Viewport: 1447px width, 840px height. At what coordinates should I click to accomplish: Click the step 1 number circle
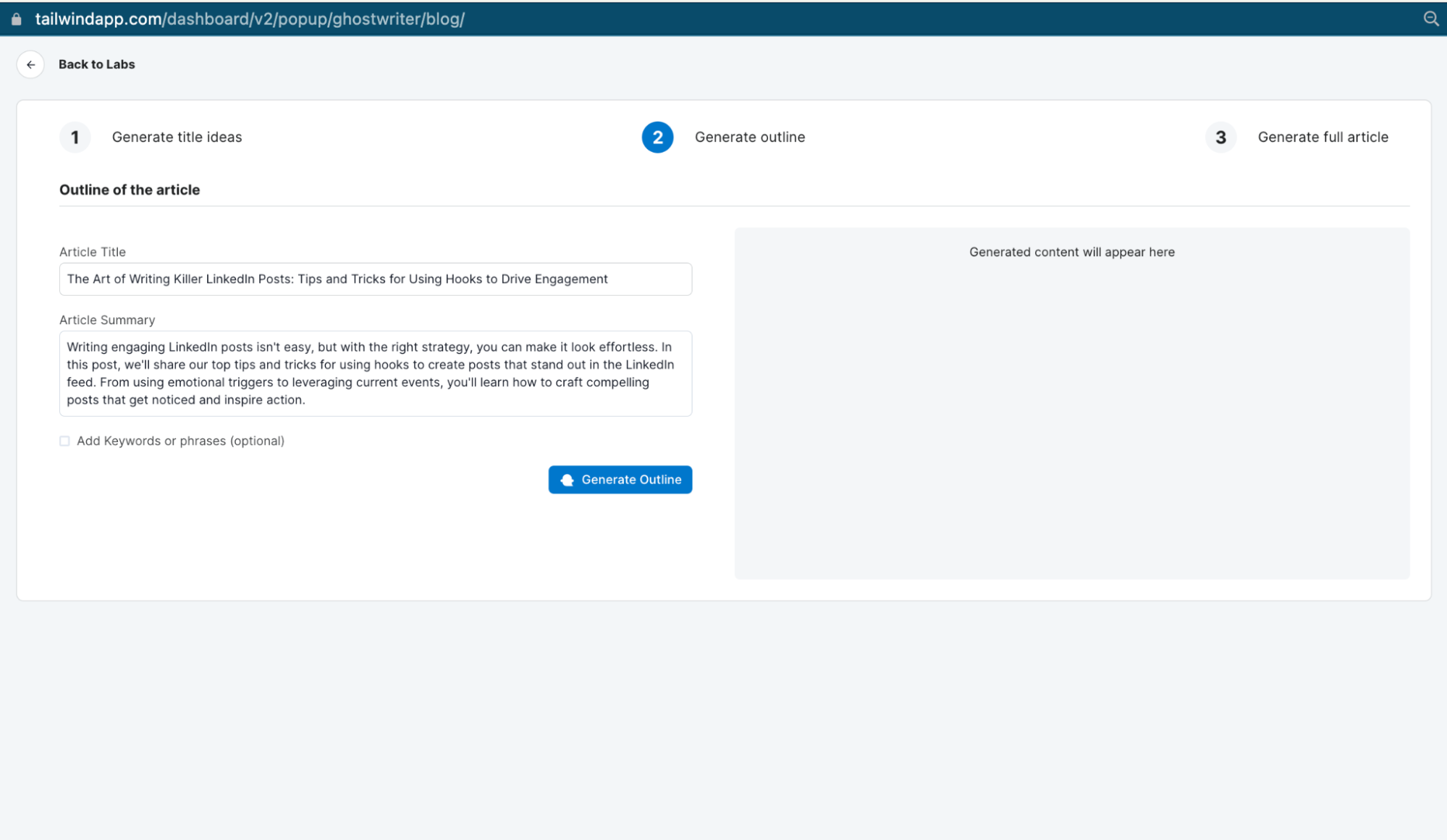point(75,137)
